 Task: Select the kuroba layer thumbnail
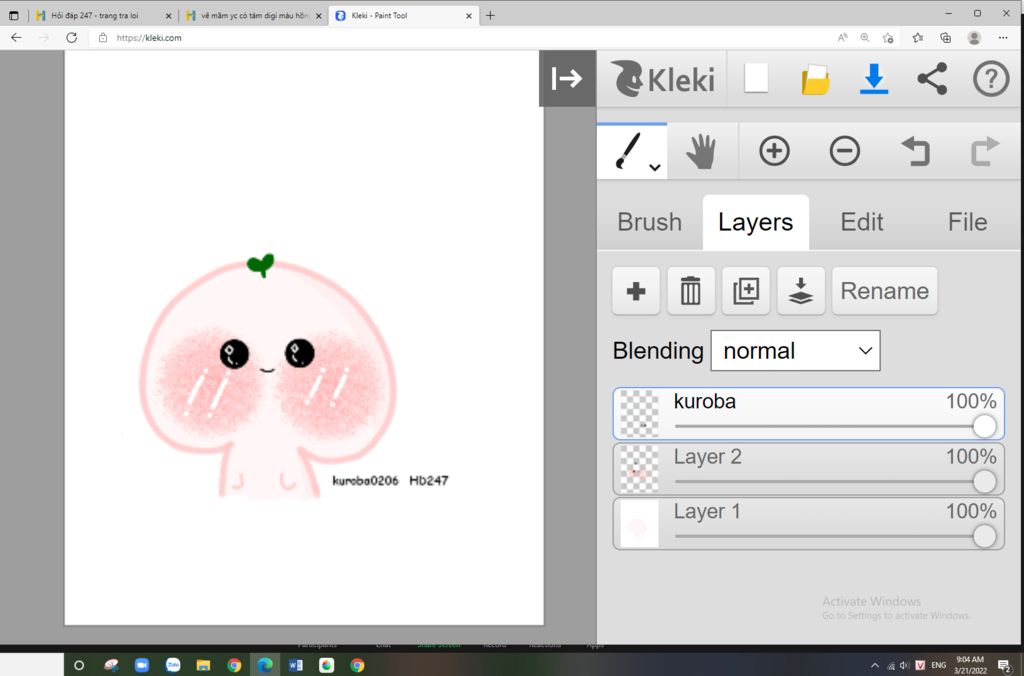[639, 413]
